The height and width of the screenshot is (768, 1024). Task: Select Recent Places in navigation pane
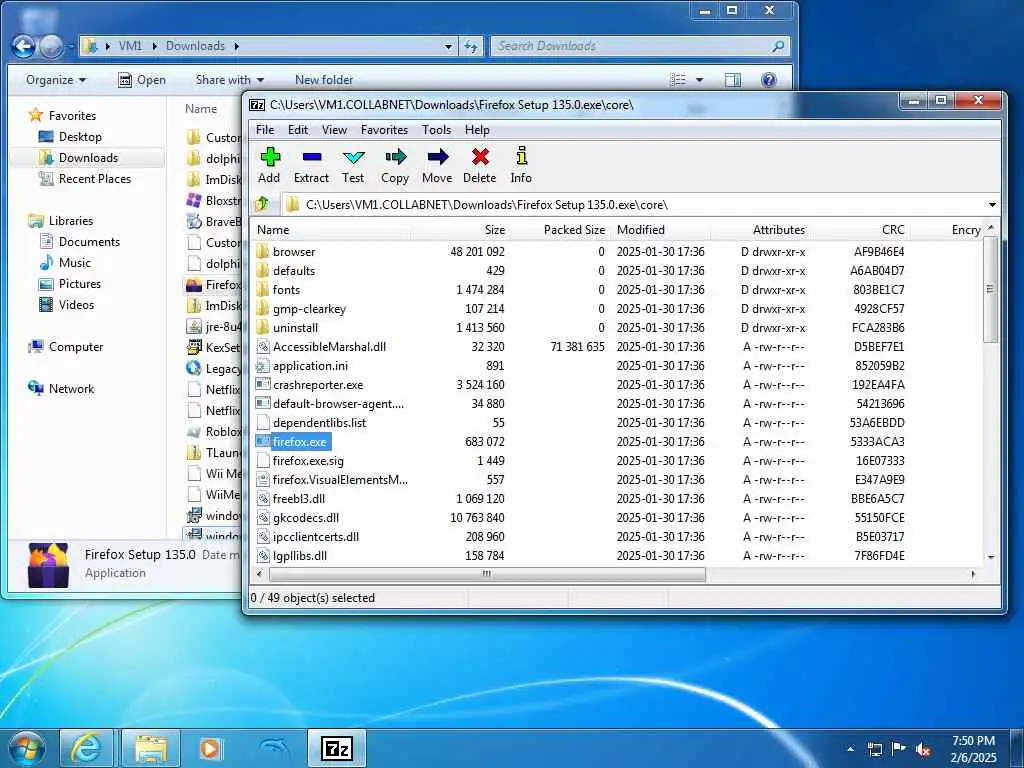(x=86, y=179)
